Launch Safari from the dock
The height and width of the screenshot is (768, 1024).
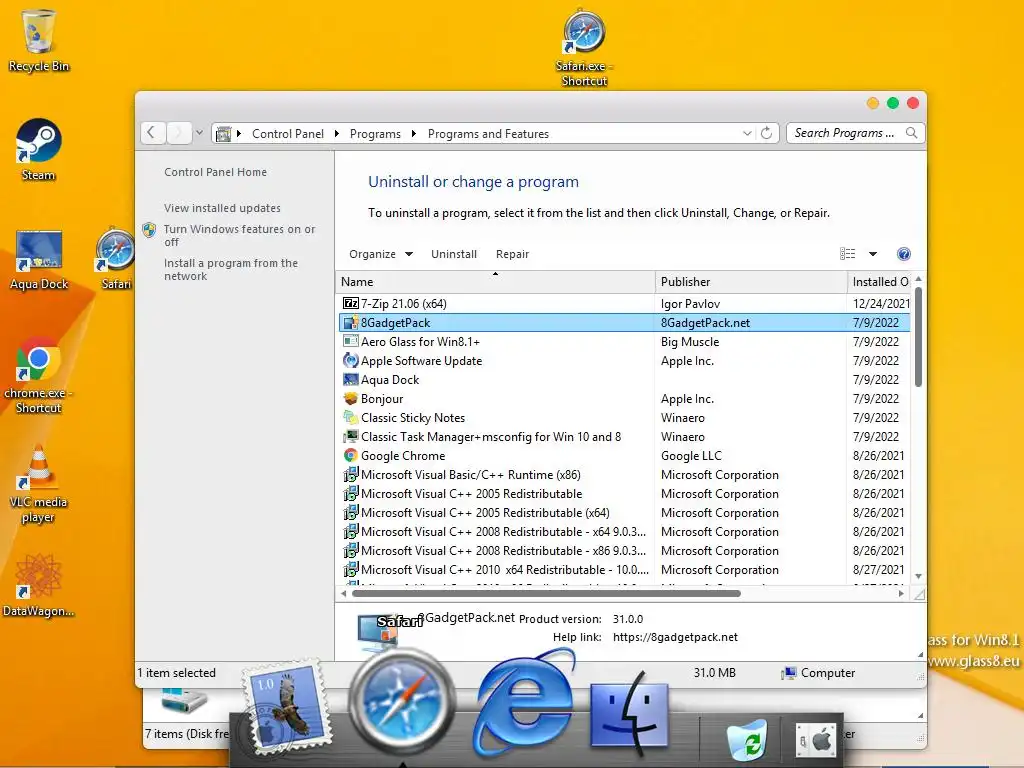401,701
